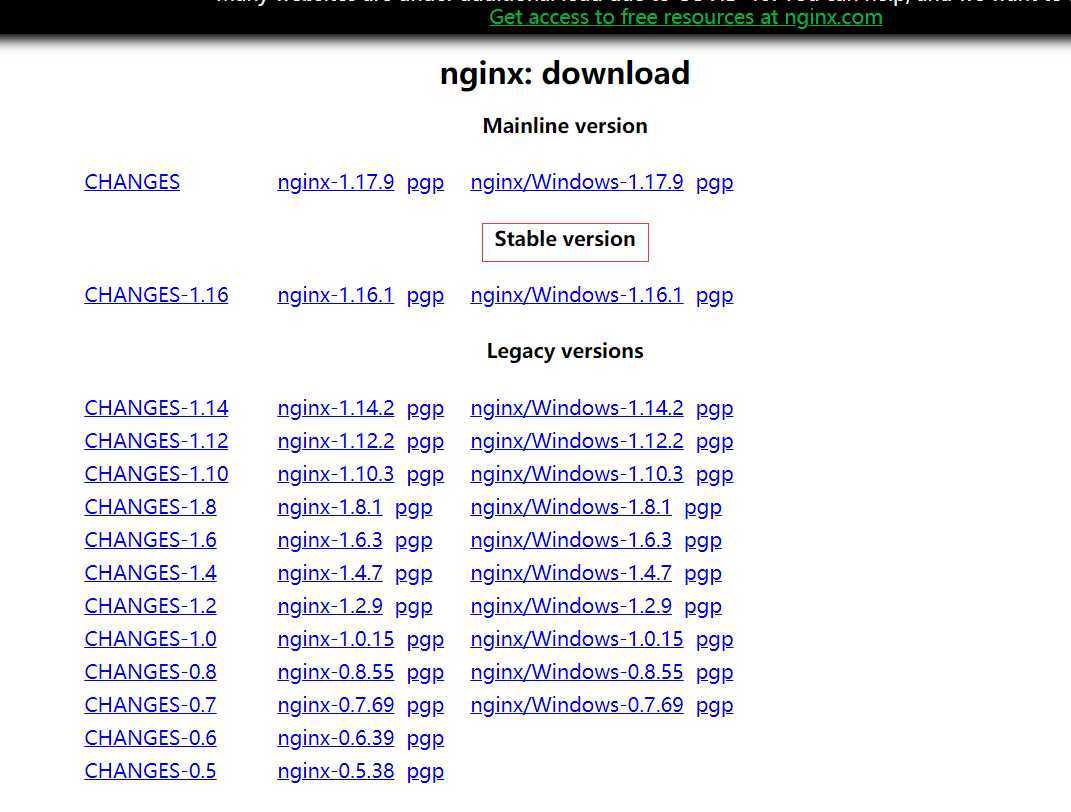Download the nginx/Windows-0.7.69 build
1071x812 pixels.
pyautogui.click(x=576, y=704)
